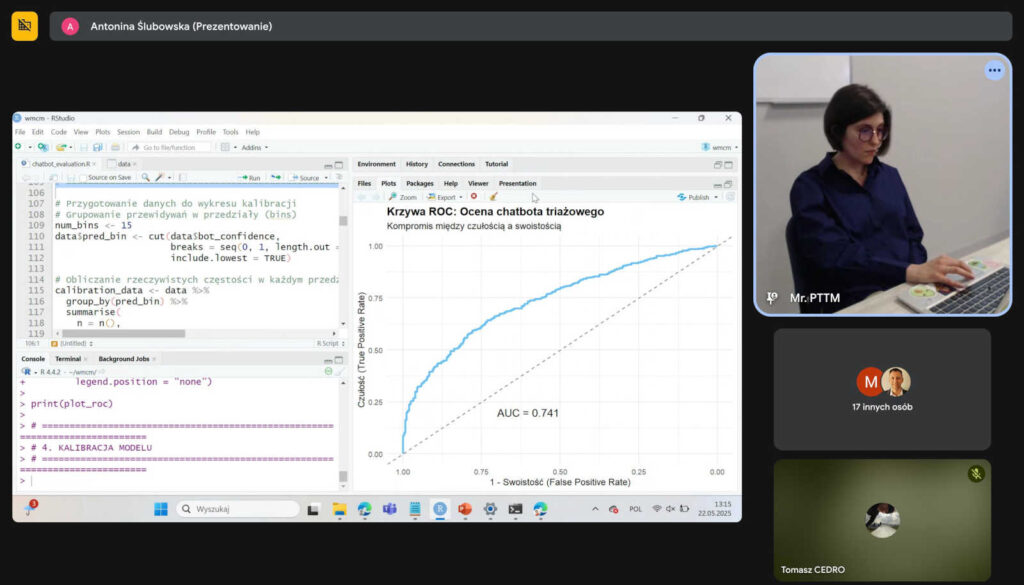Click the print icon in RStudio toolbar
1024x585 pixels.
pos(116,148)
